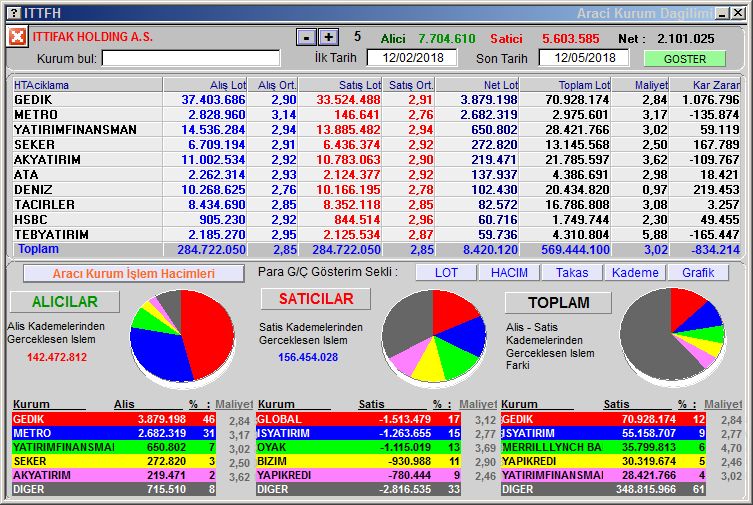Switch display to LOT
This screenshot has height=505, width=753.
tap(446, 273)
